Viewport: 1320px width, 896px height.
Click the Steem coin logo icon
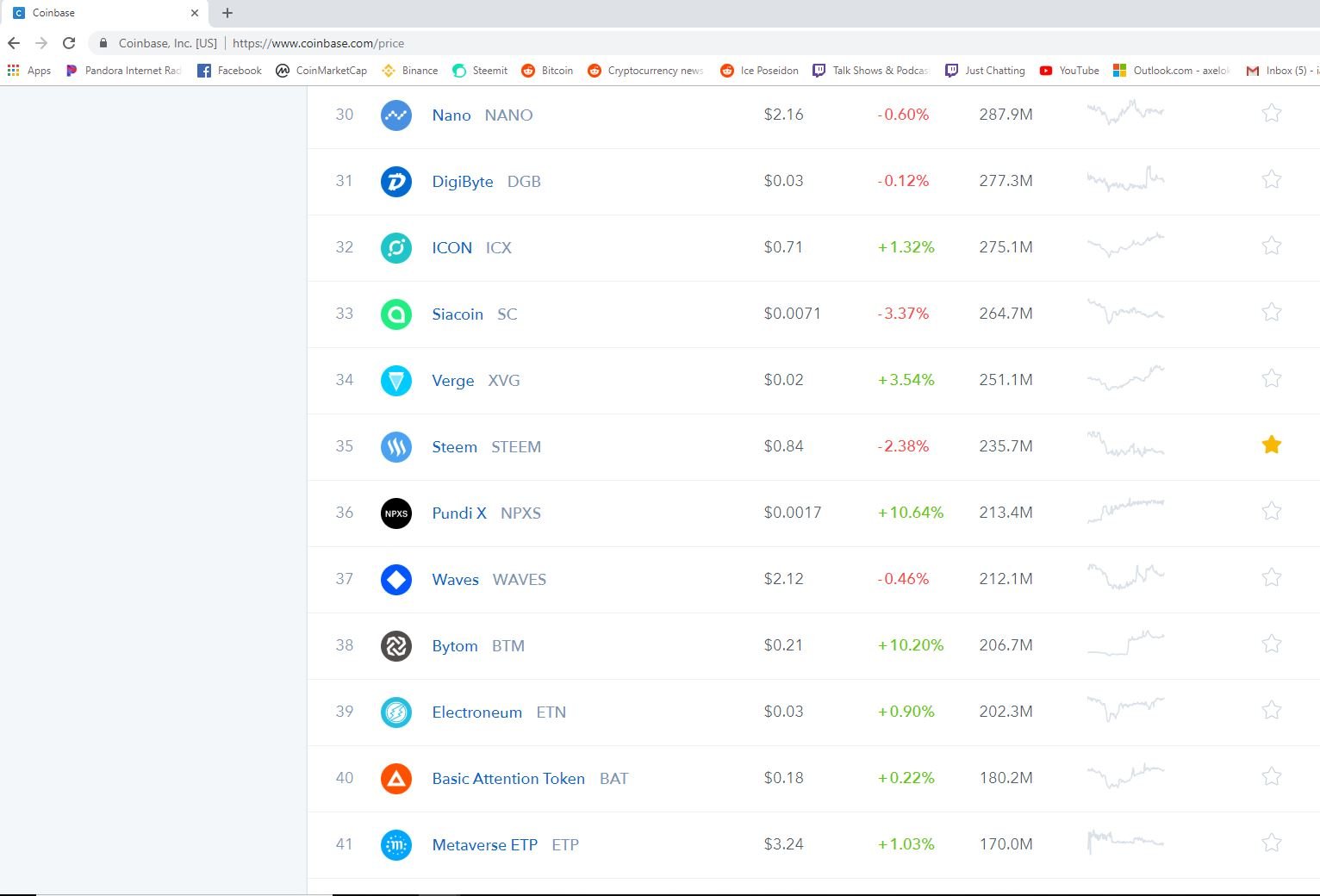396,447
